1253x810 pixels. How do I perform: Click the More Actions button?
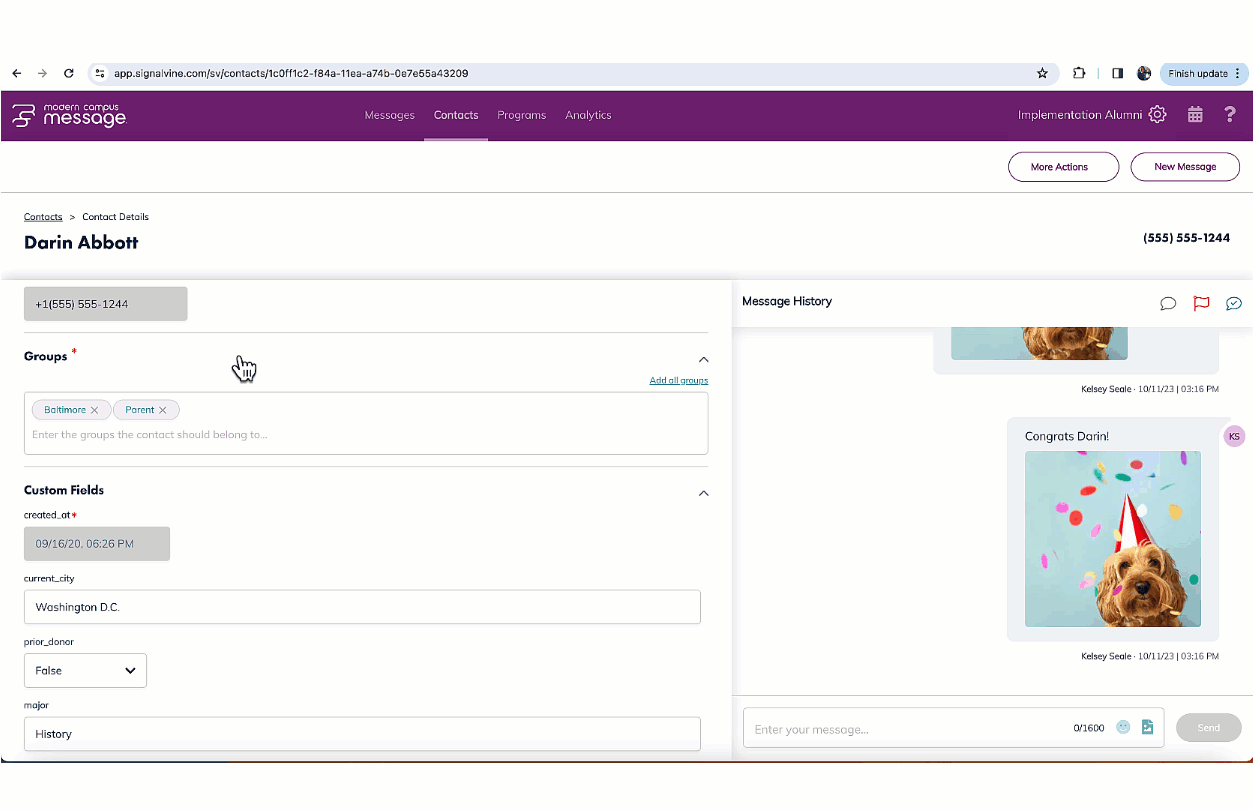tap(1063, 167)
